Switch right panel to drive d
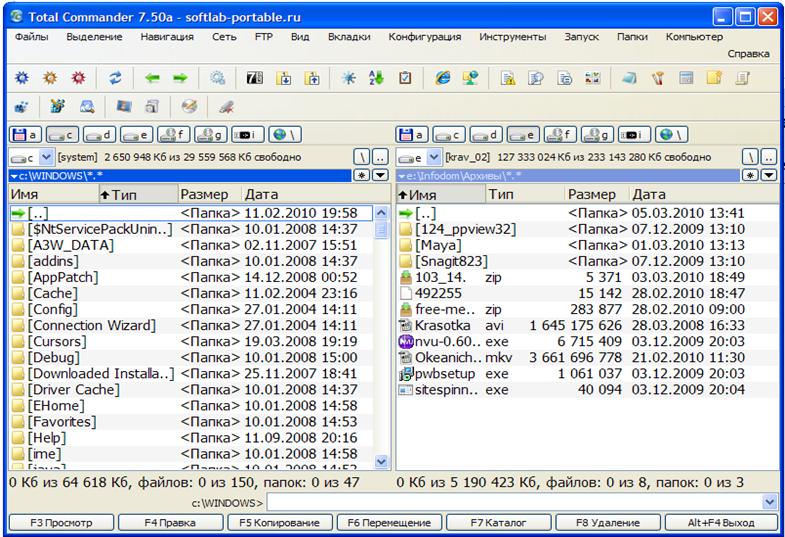The height and width of the screenshot is (537, 785). click(x=486, y=135)
